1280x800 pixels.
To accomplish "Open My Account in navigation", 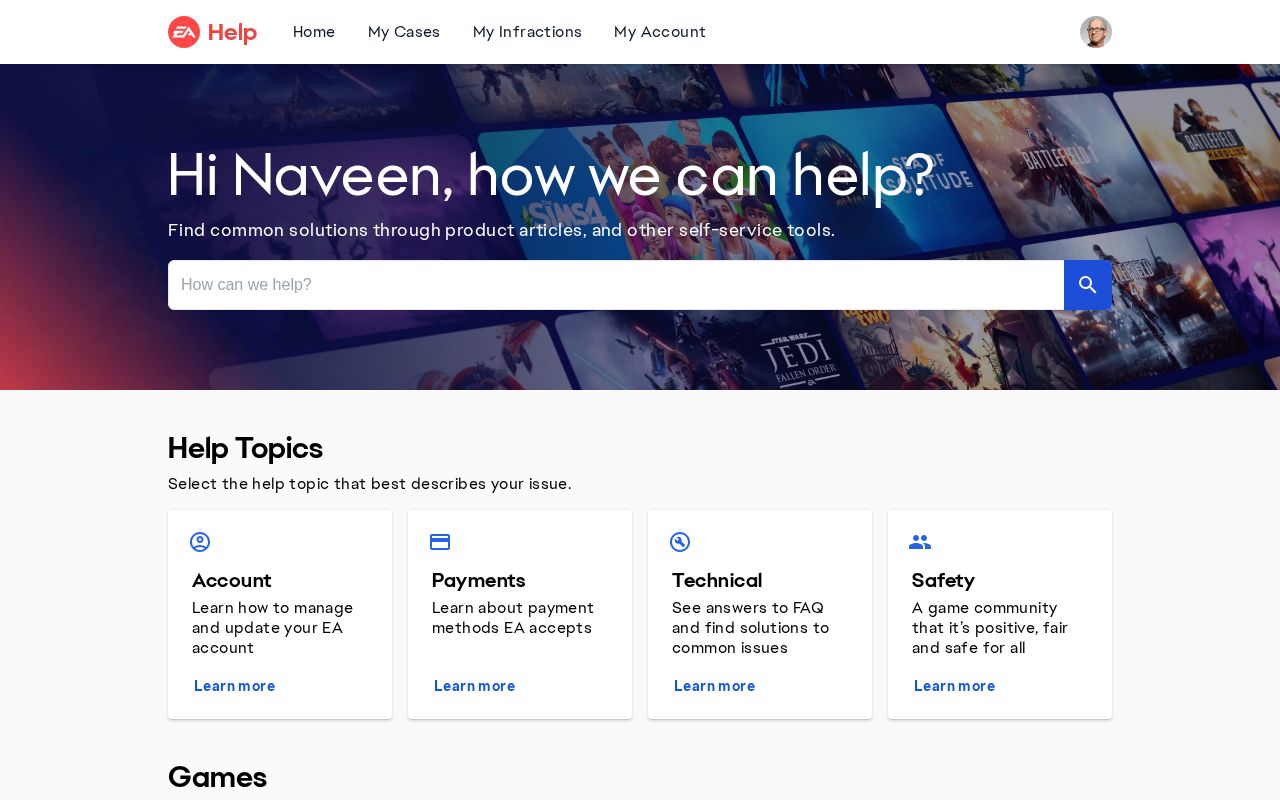I will tap(660, 32).
